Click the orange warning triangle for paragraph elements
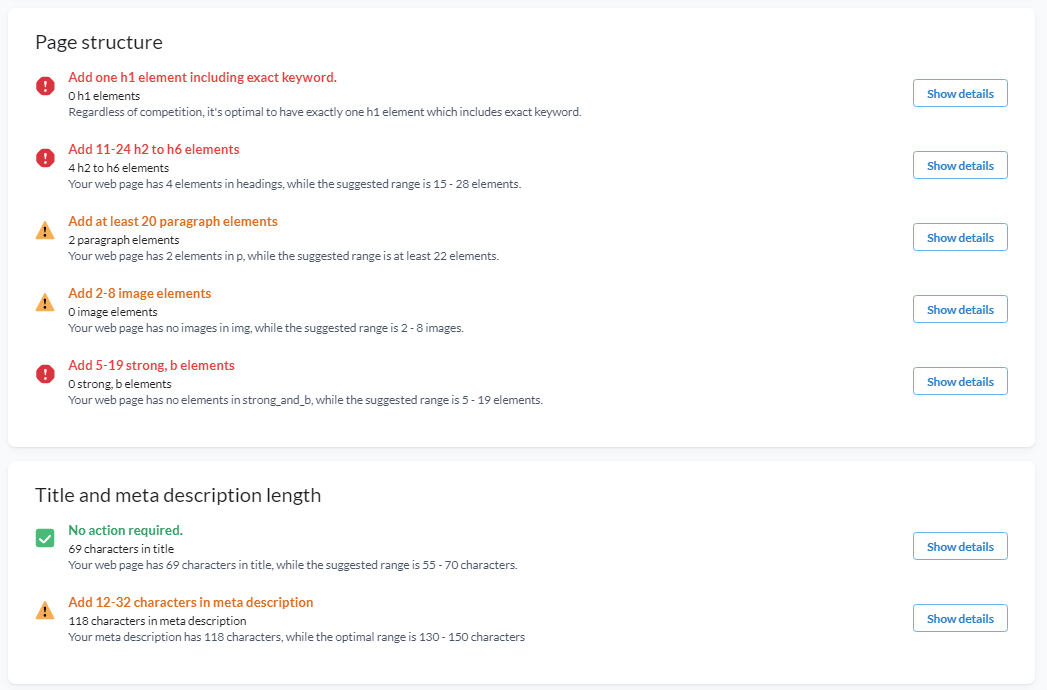The height and width of the screenshot is (690, 1047). (x=45, y=230)
